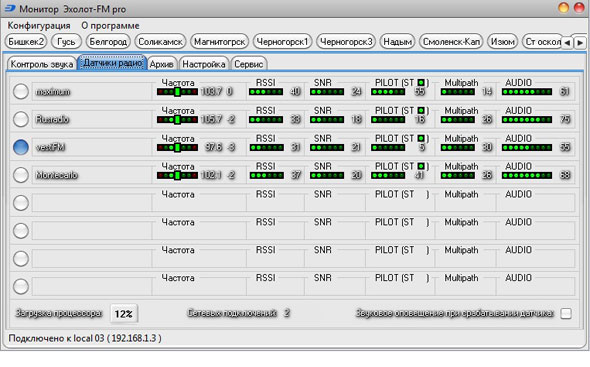
Task: Open the Конфигурация menu
Action: pyautogui.click(x=39, y=26)
